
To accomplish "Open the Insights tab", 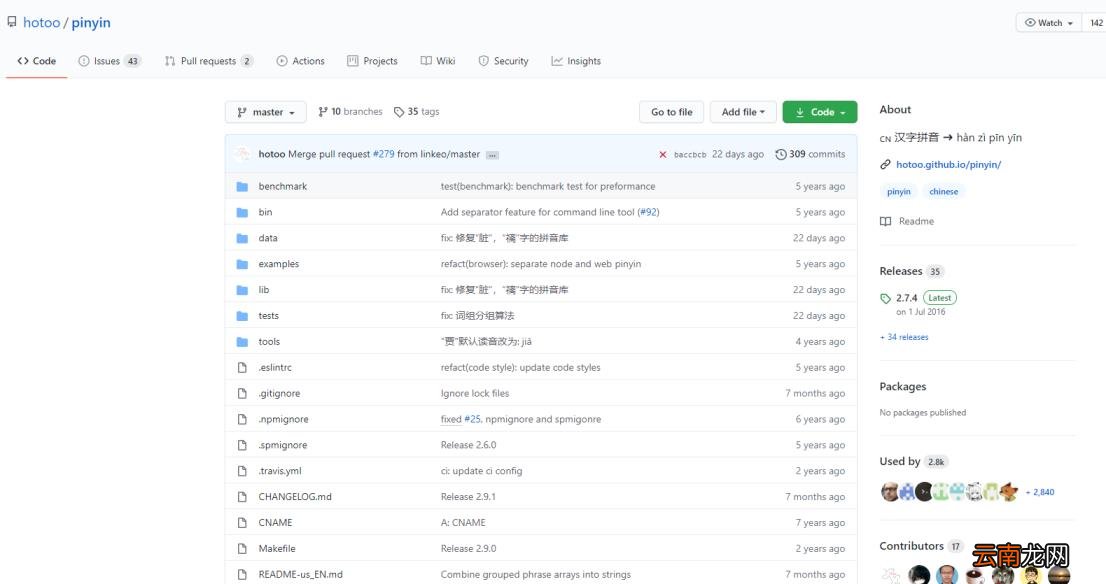I will click(x=576, y=61).
